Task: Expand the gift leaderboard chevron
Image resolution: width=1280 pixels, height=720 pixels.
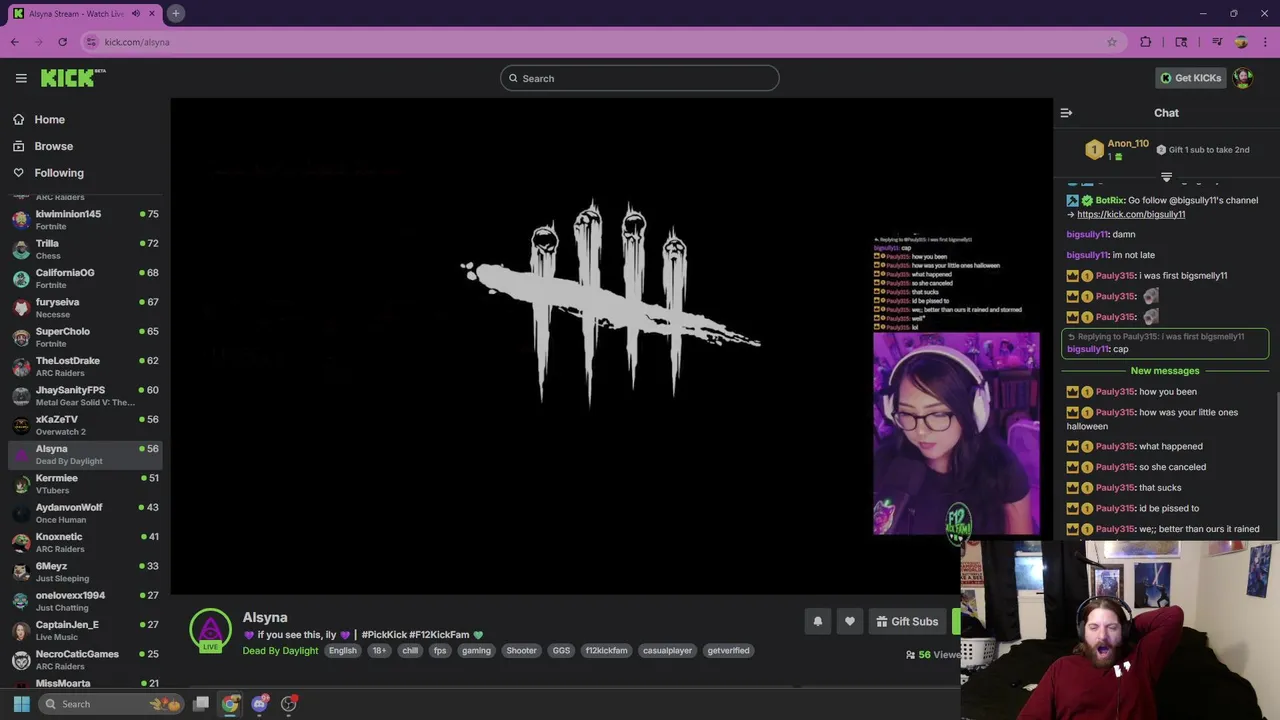Action: click(x=1166, y=177)
